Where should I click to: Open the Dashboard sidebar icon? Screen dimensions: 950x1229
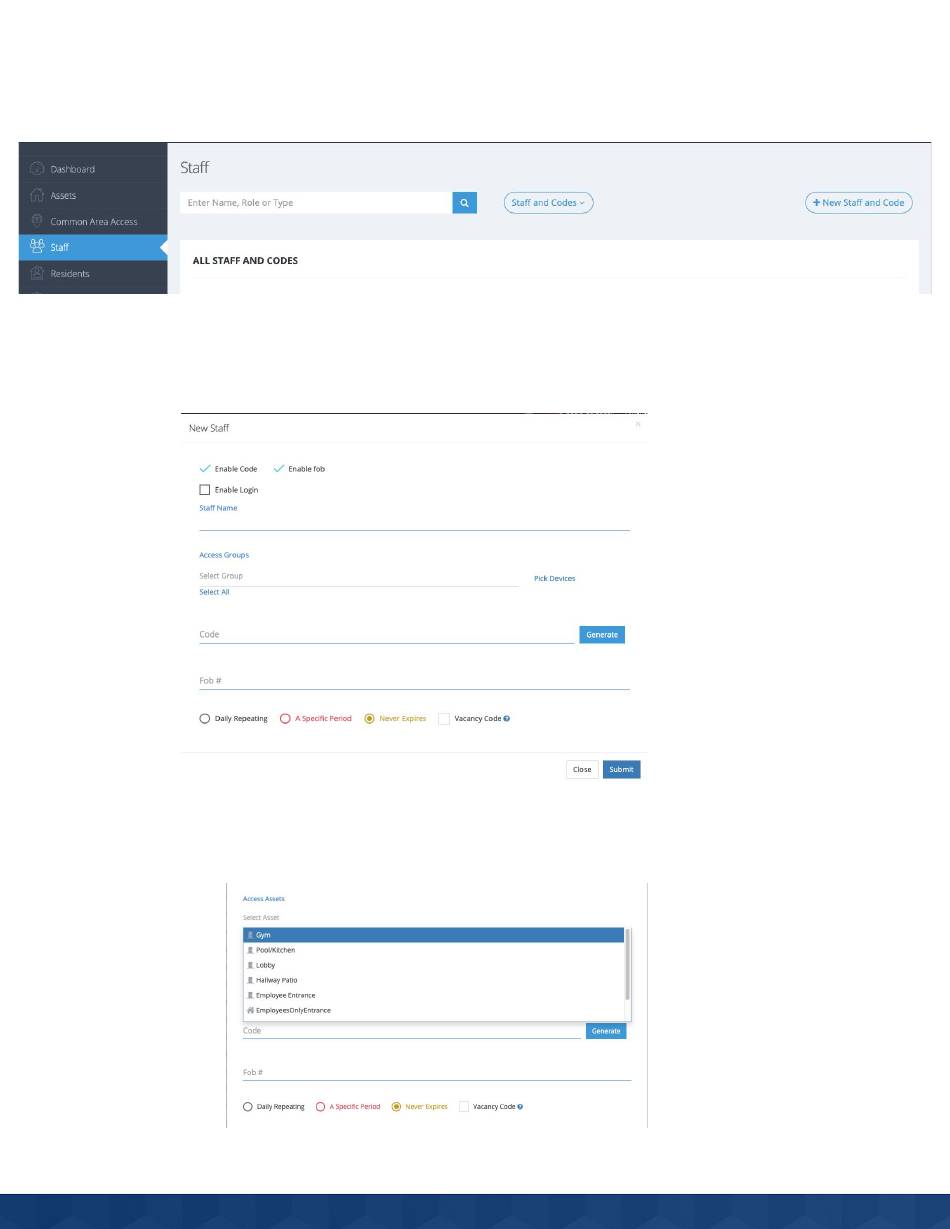37,169
